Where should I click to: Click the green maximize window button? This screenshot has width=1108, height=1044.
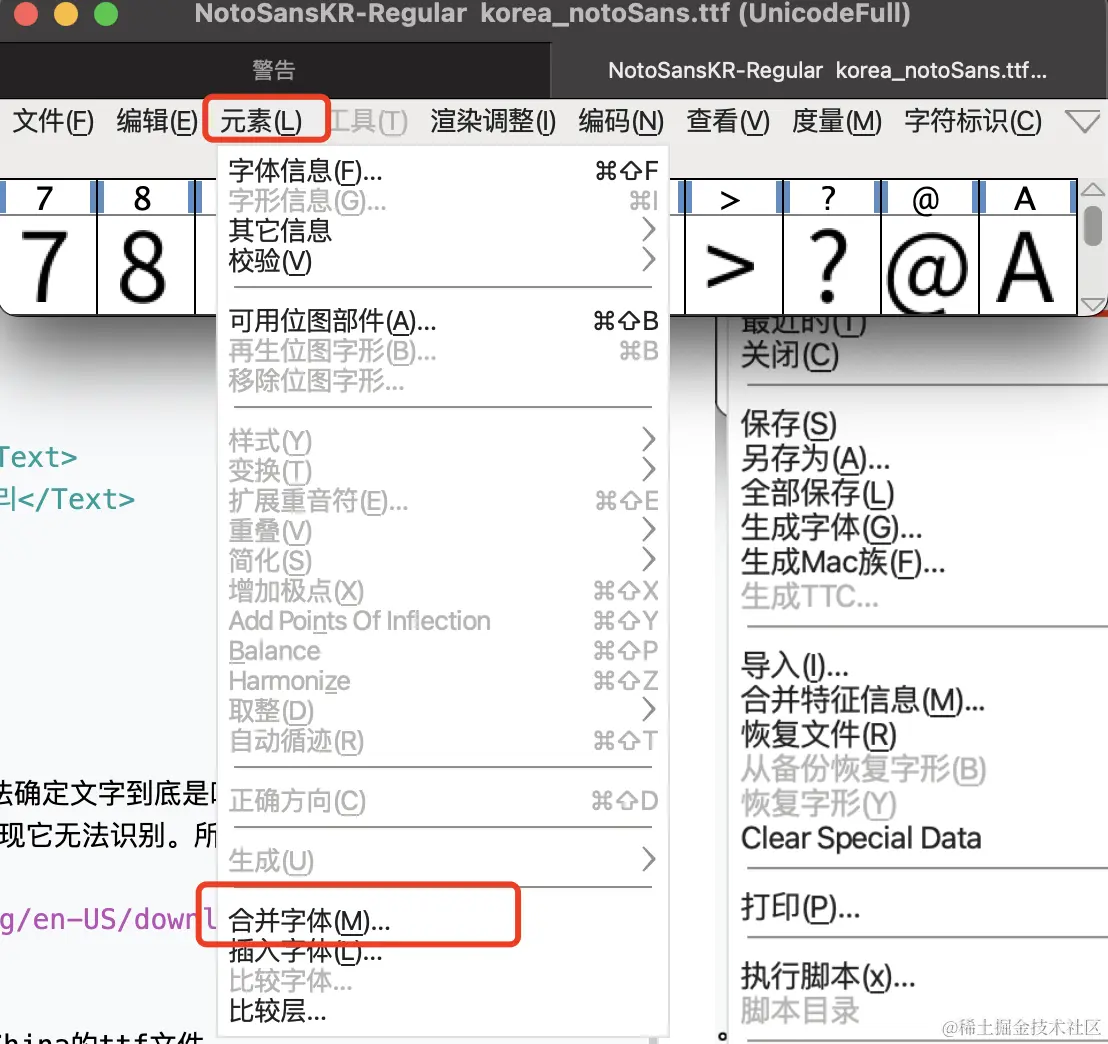point(106,13)
